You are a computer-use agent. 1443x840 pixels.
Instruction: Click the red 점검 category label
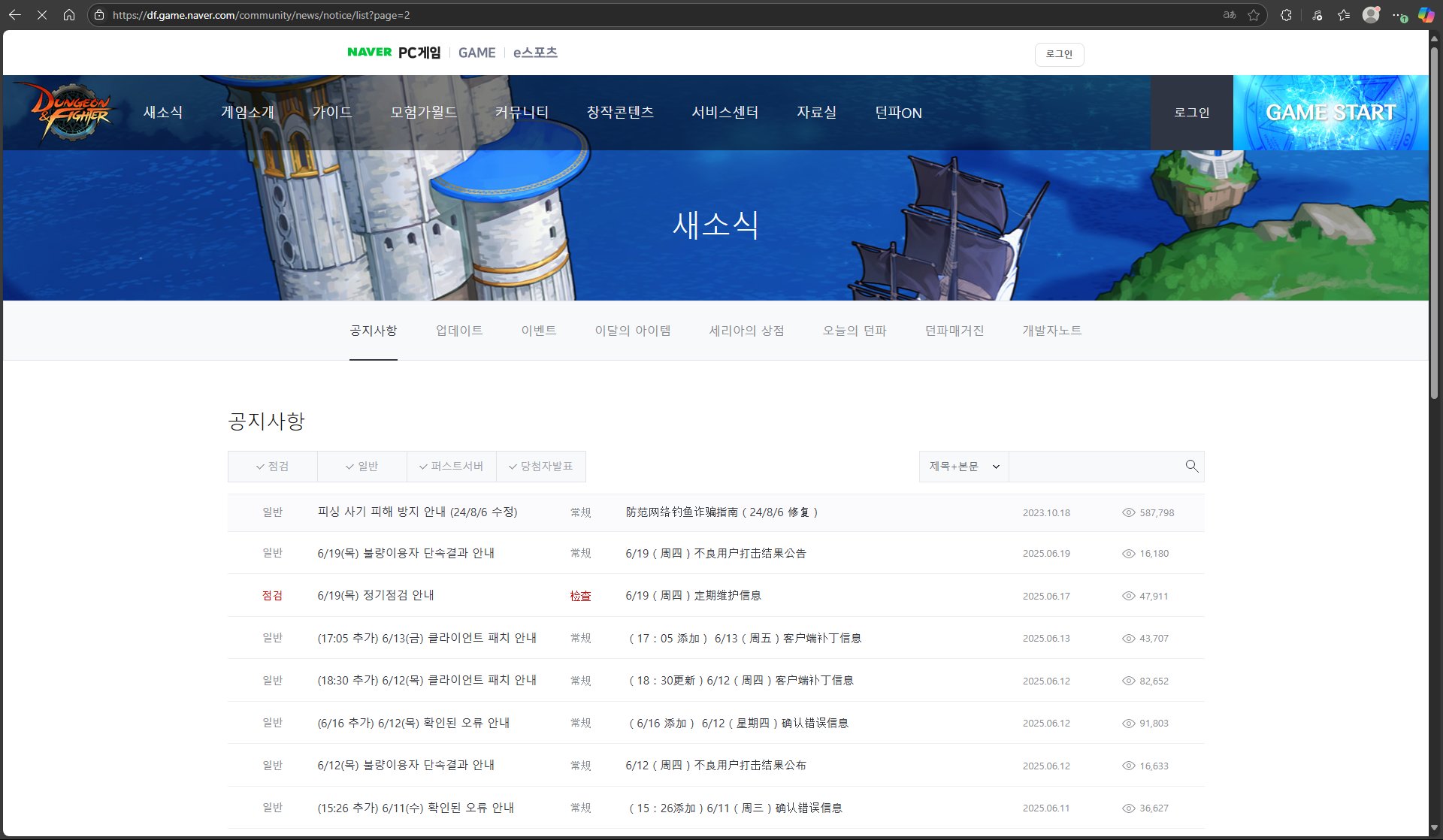[x=272, y=596]
